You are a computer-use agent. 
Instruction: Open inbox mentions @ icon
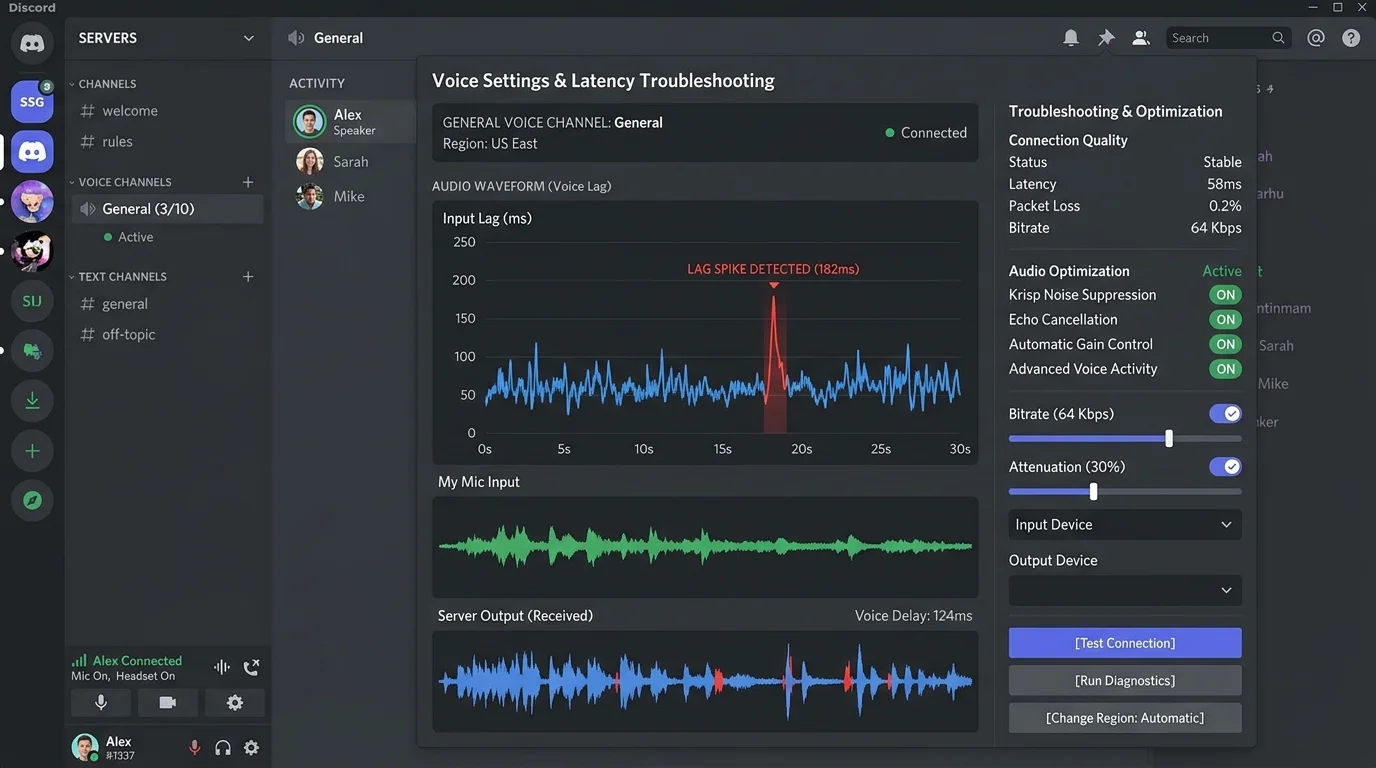(x=1316, y=38)
